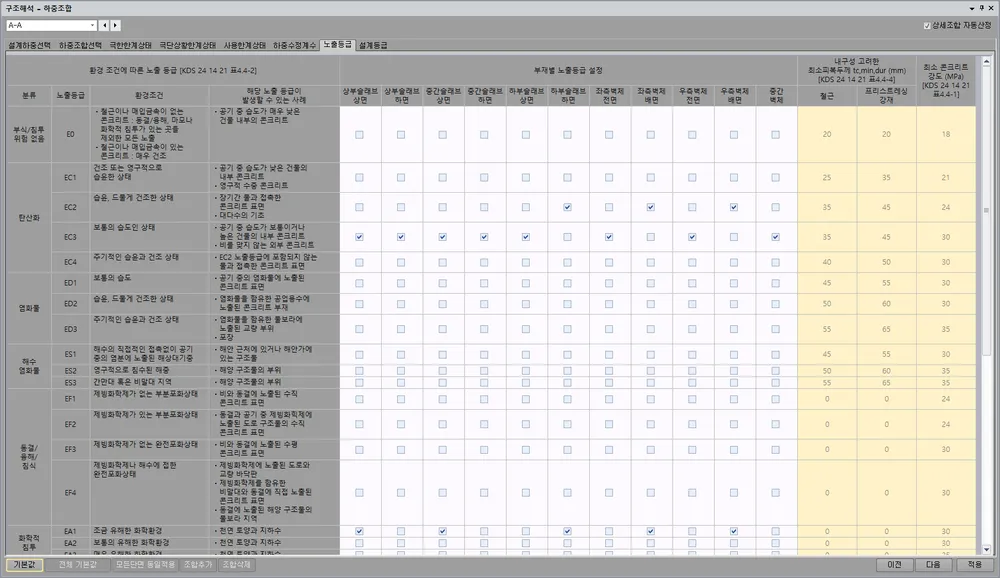1000x578 pixels.
Task: Check ES1 for 상부슬래브 상면
Action: (360, 354)
